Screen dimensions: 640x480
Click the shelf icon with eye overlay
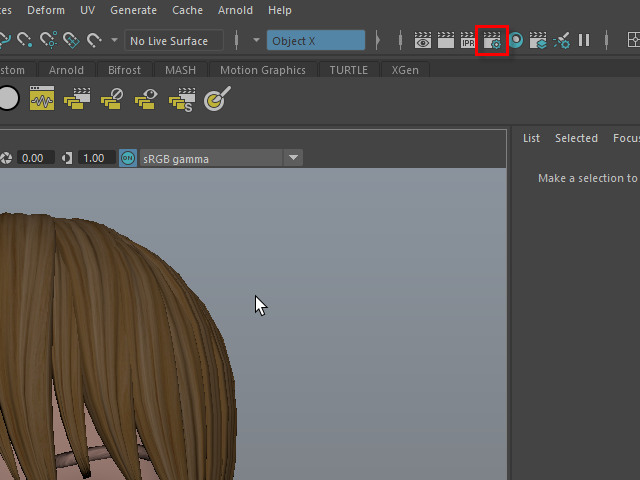(146, 99)
